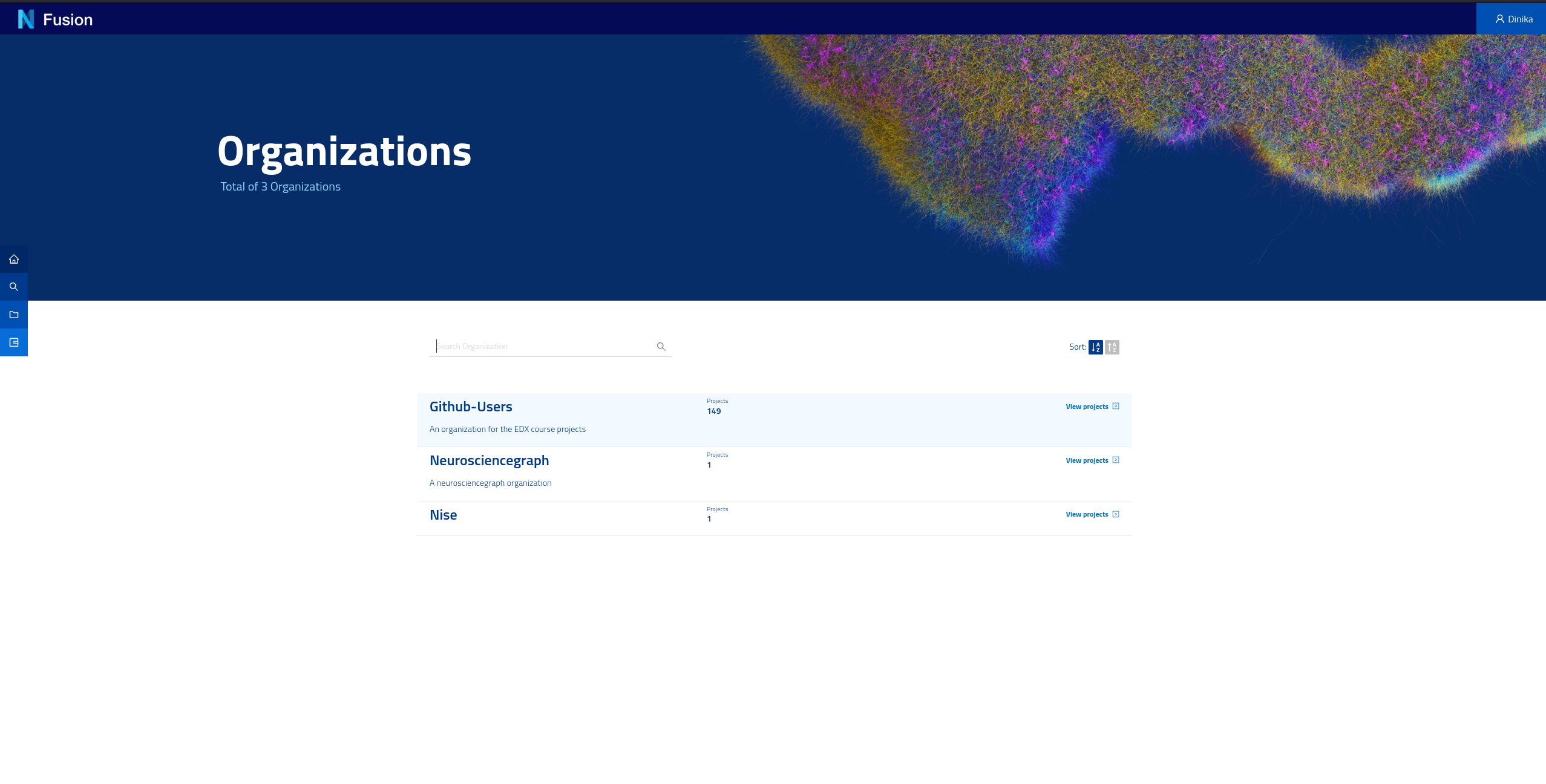Open the Neurosciencegraph organization
1546x784 pixels.
489,460
